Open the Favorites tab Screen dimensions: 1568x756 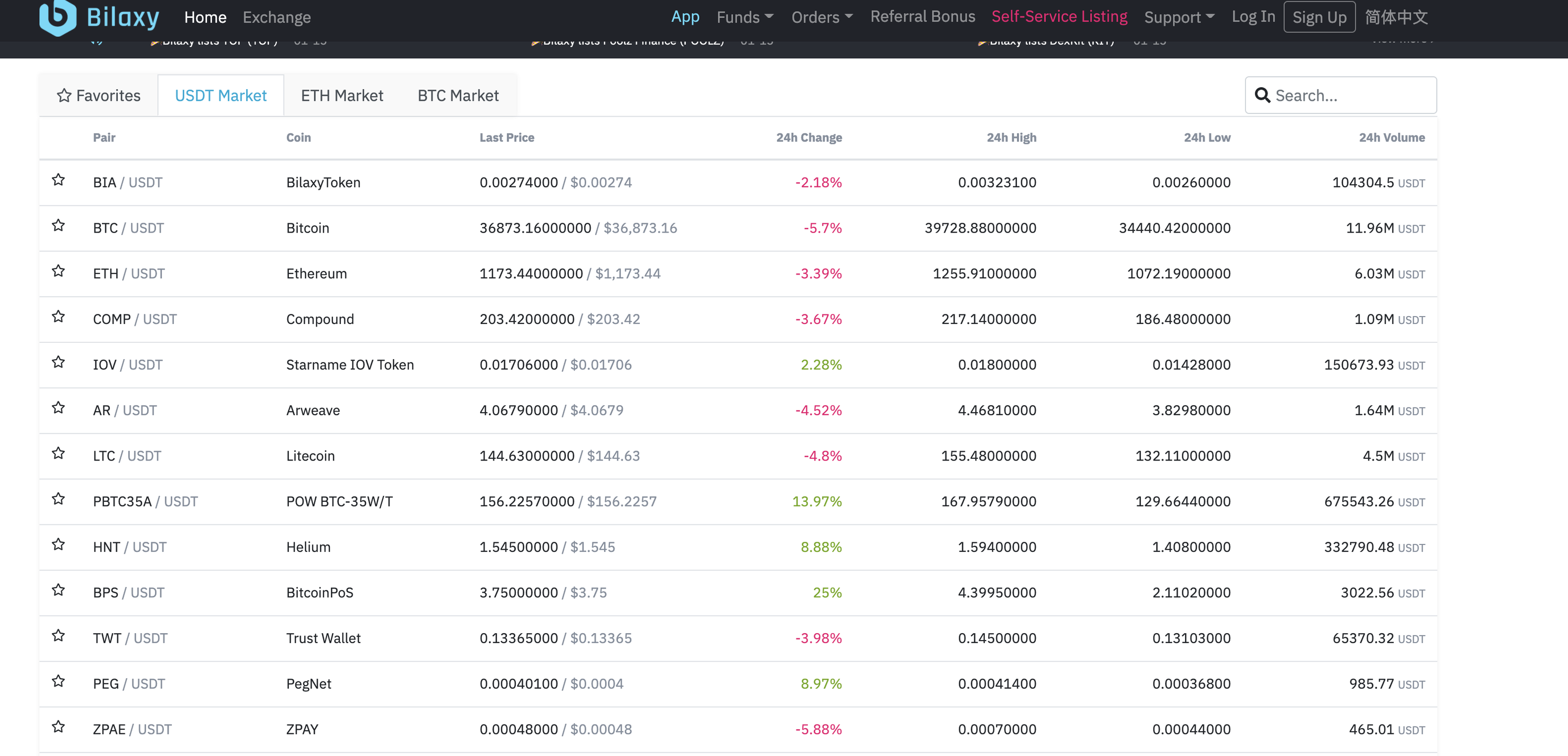click(99, 96)
